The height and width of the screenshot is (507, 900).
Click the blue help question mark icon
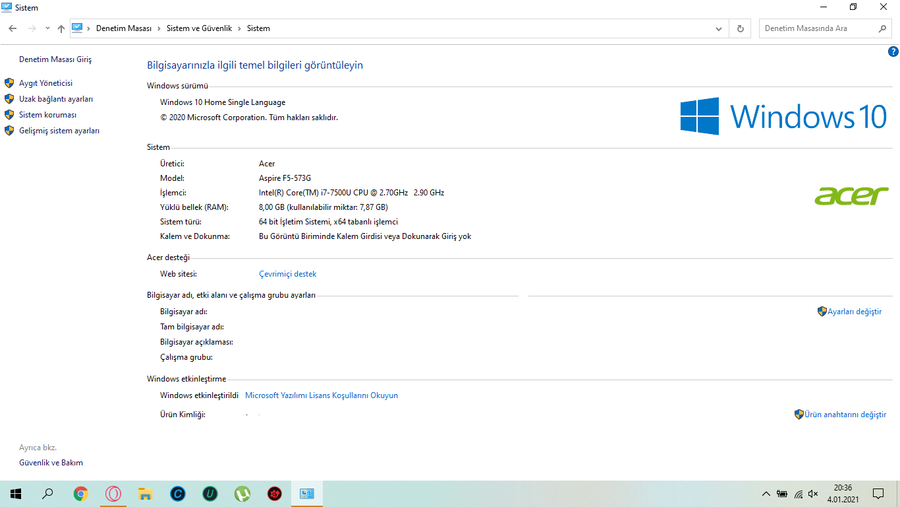(893, 52)
